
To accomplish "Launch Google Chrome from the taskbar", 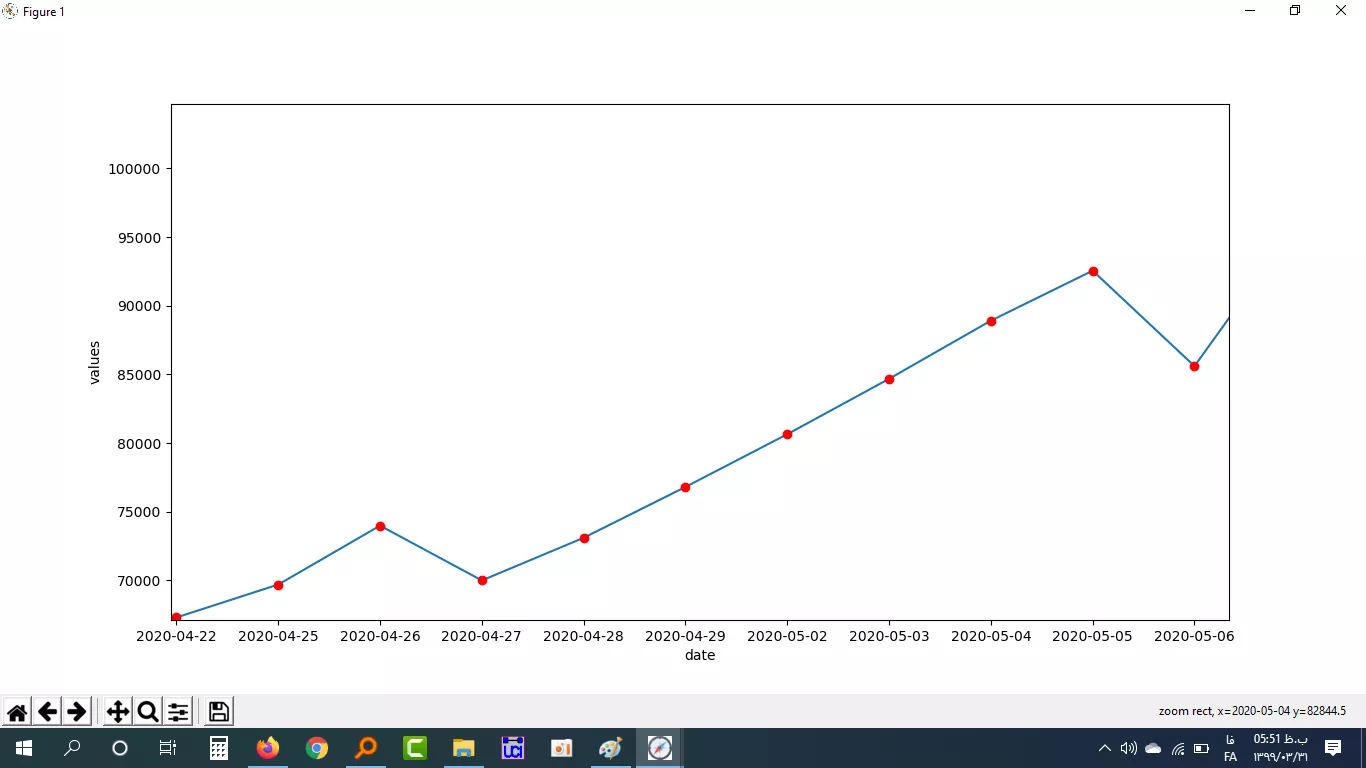I will point(317,748).
